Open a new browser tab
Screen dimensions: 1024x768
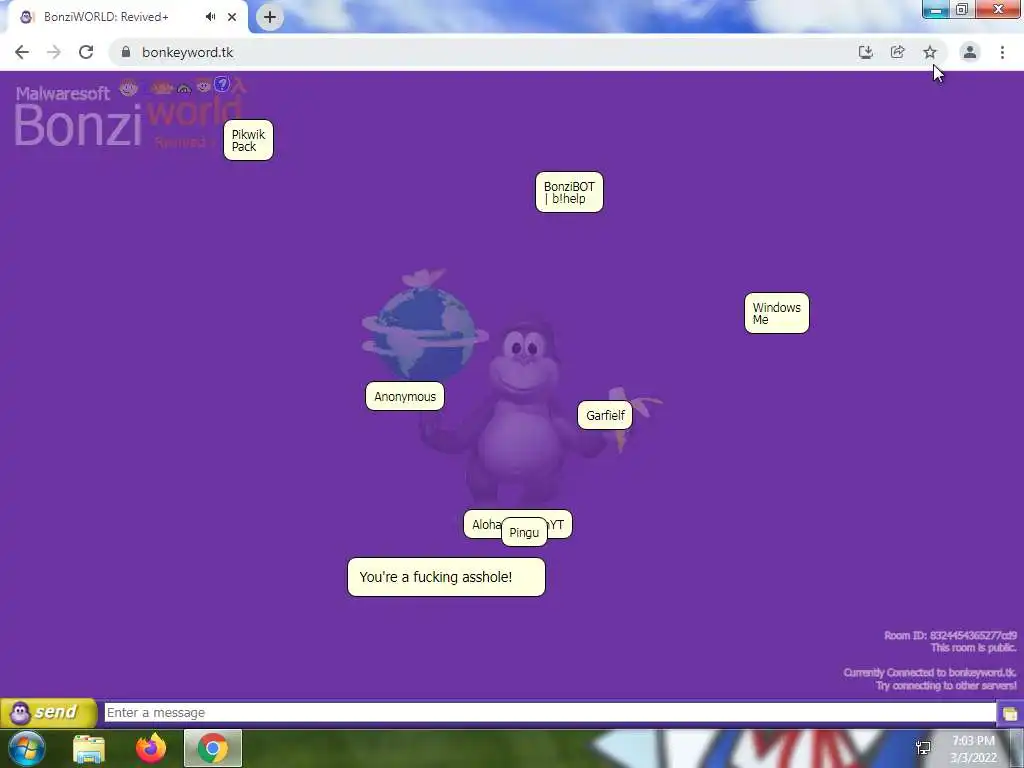pyautogui.click(x=270, y=17)
